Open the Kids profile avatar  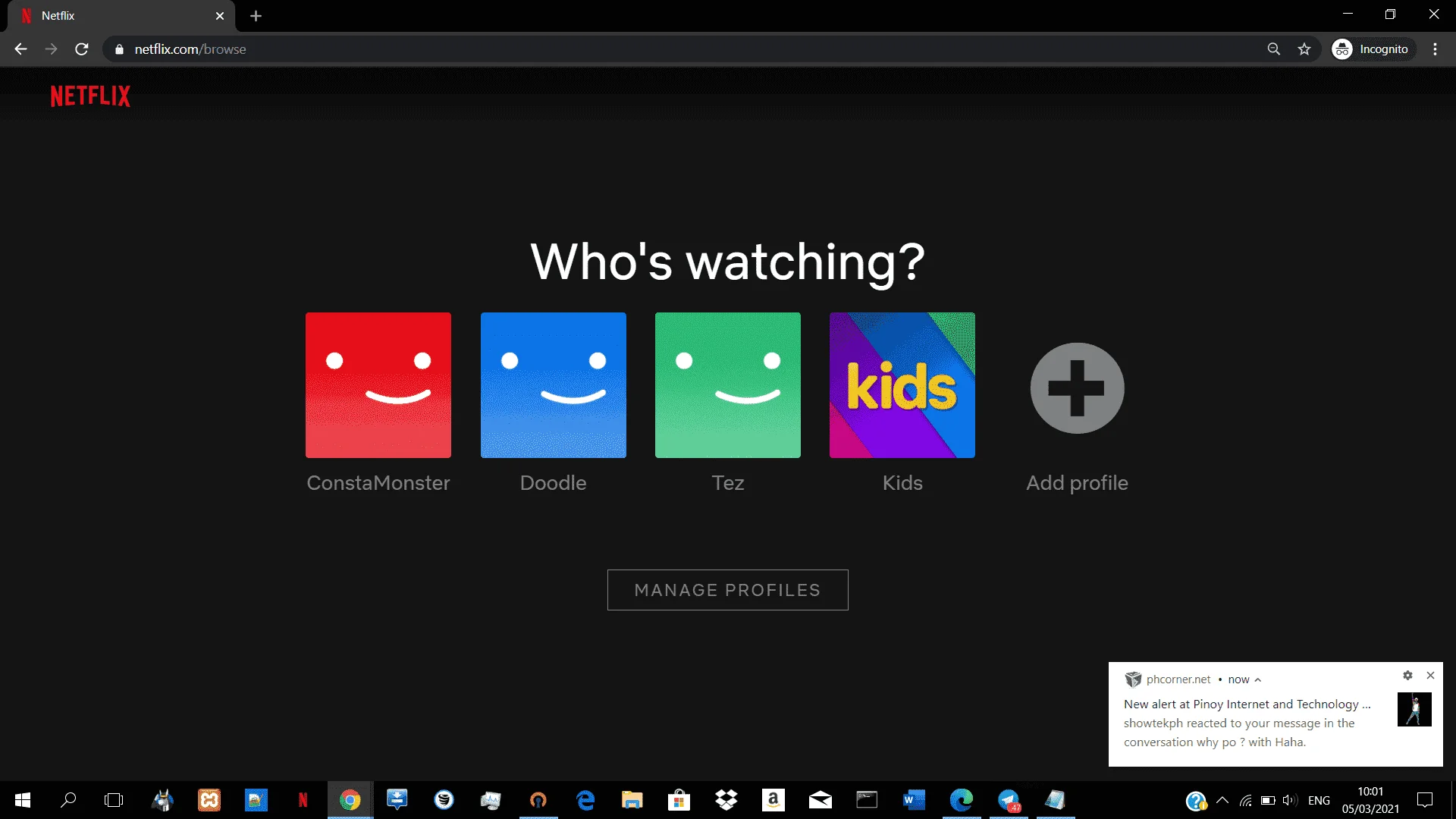[x=902, y=385]
